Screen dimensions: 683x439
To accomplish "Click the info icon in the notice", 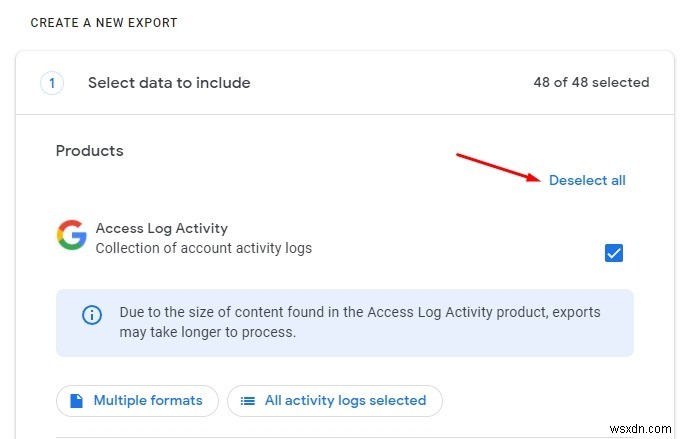I will (92, 314).
